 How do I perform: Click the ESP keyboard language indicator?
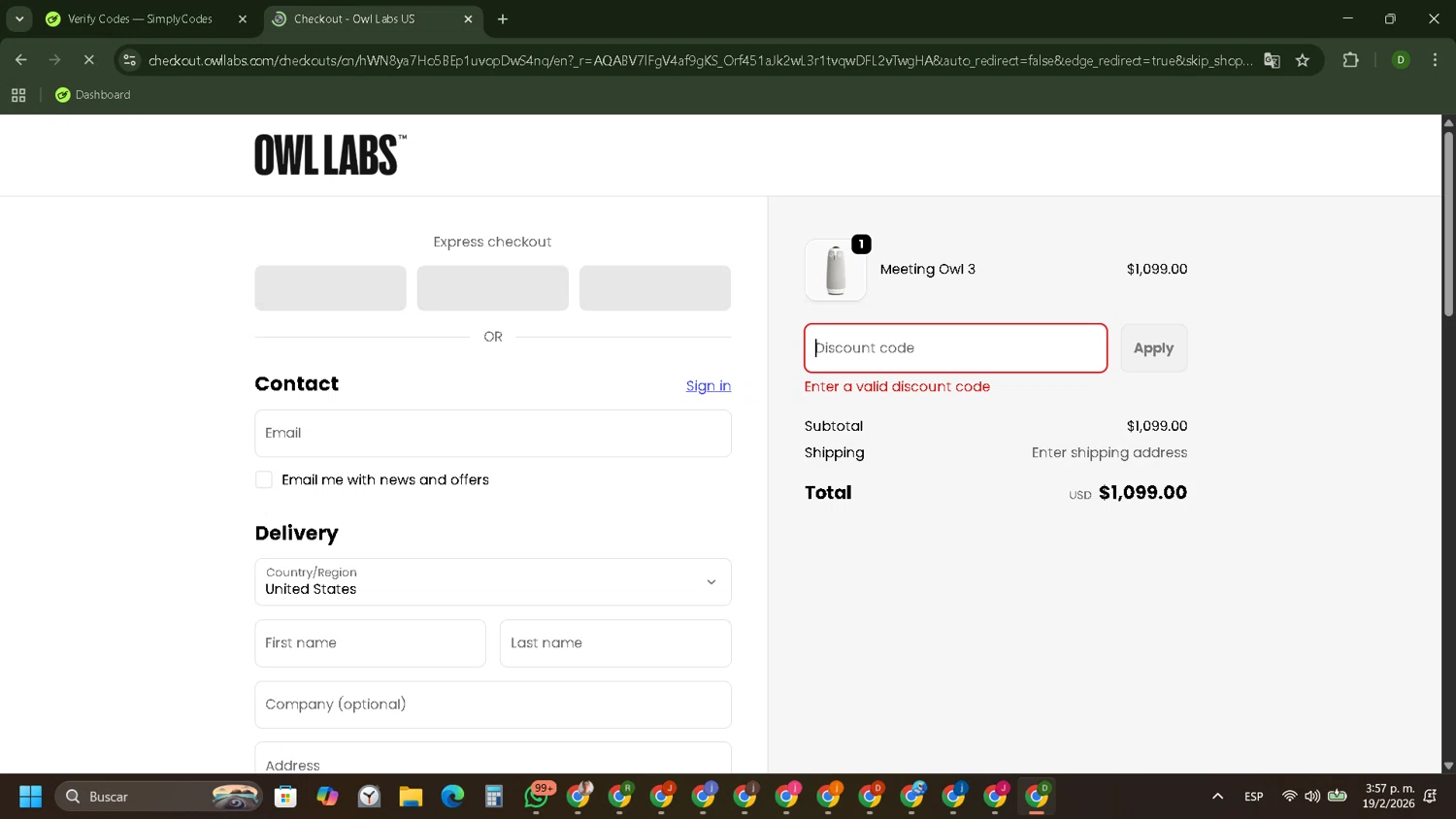(1254, 797)
